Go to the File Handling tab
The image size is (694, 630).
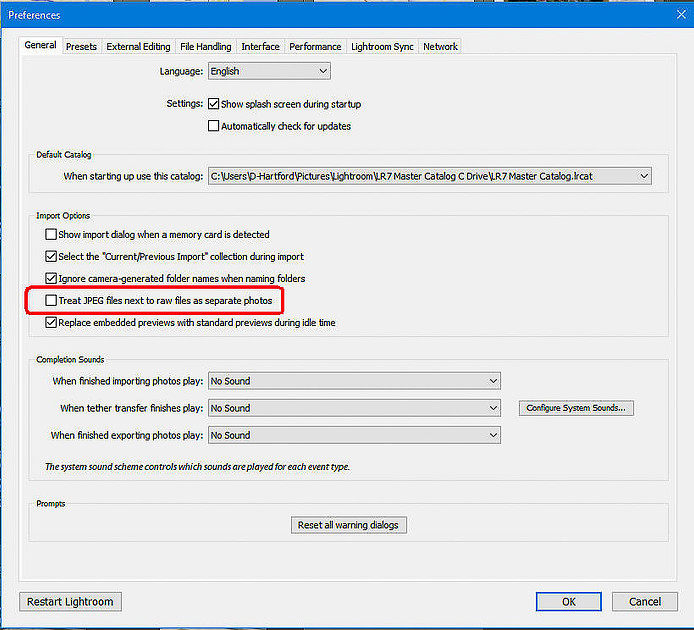coord(206,46)
